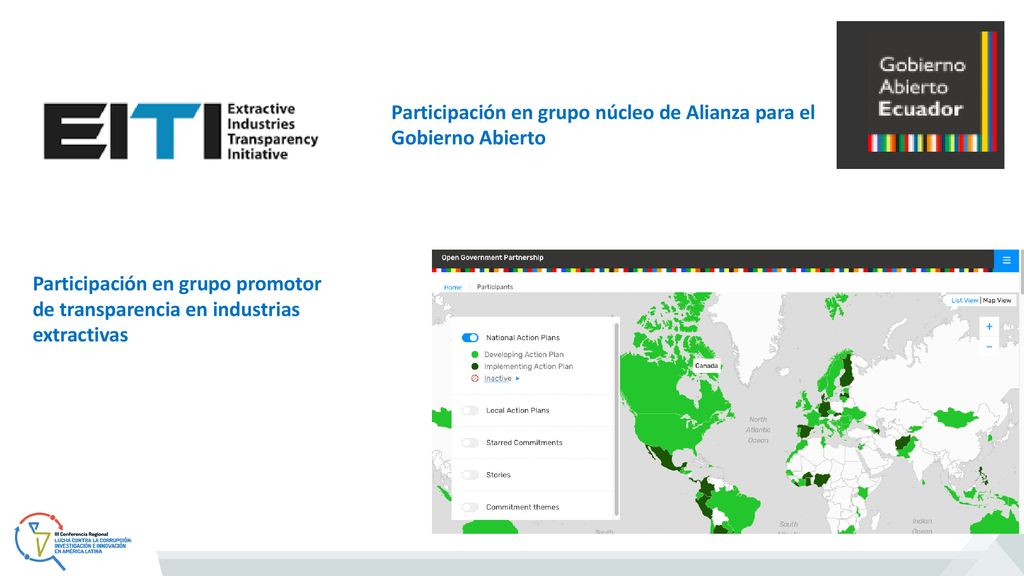Viewport: 1024px width, 576px height.
Task: Click the Stories label
Action: coord(498,475)
